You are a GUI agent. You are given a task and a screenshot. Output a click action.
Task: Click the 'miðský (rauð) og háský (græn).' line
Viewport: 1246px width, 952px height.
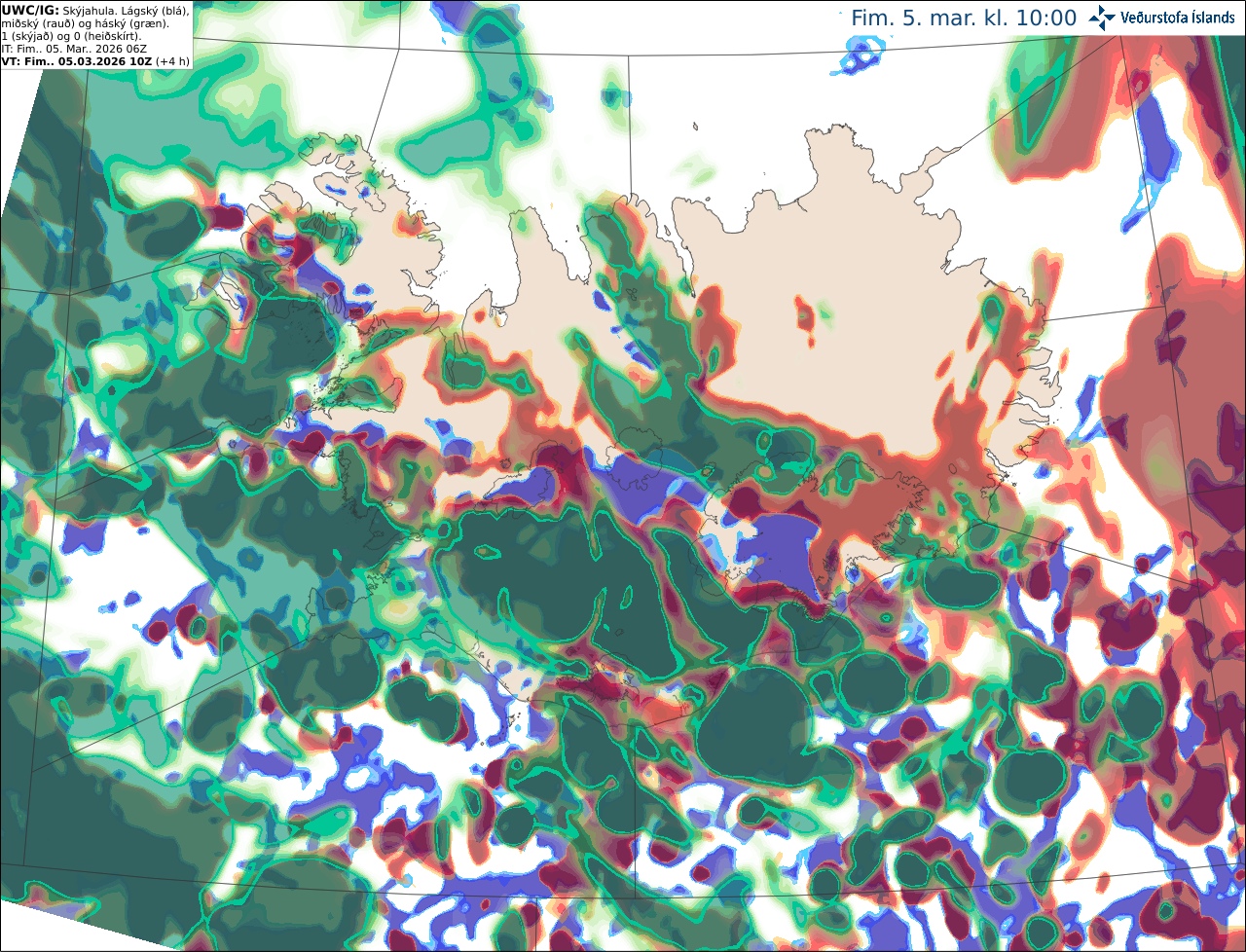click(x=85, y=22)
